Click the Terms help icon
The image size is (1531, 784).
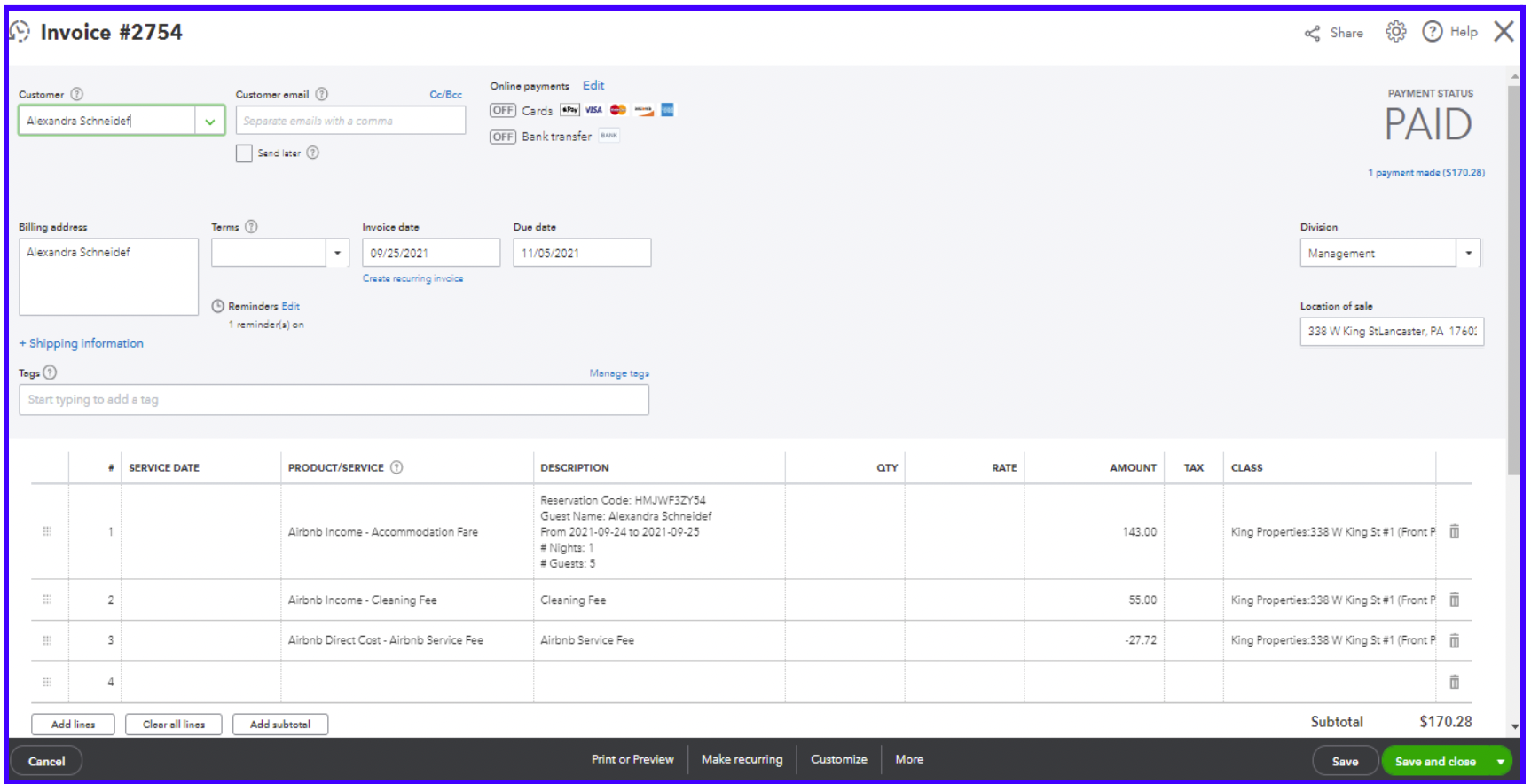pos(251,227)
